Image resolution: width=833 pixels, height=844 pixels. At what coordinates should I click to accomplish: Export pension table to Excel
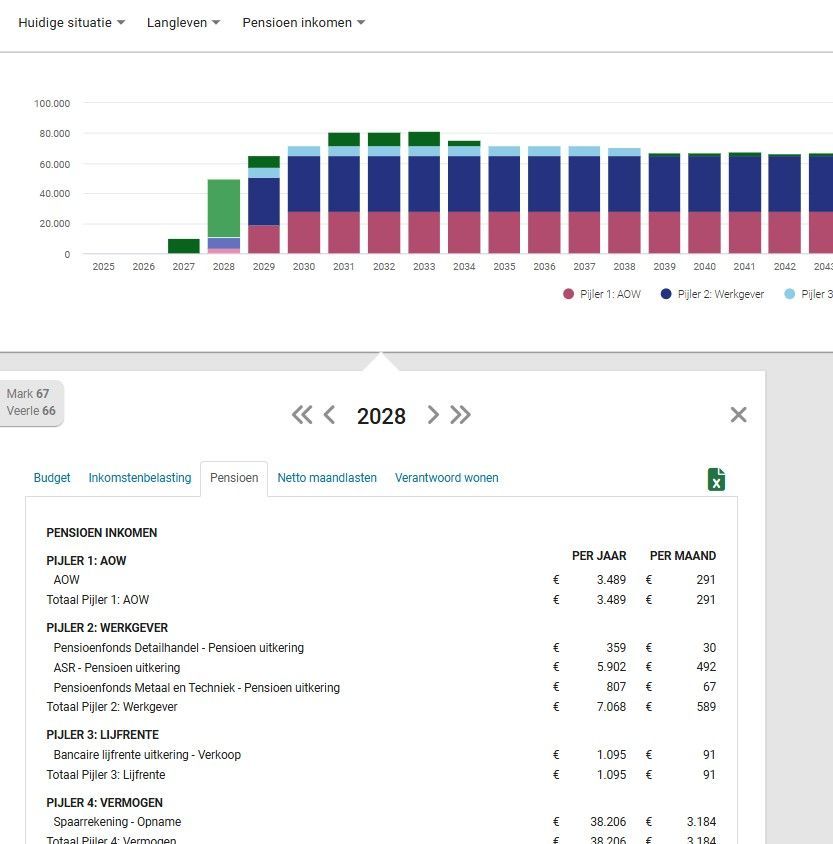coord(716,479)
